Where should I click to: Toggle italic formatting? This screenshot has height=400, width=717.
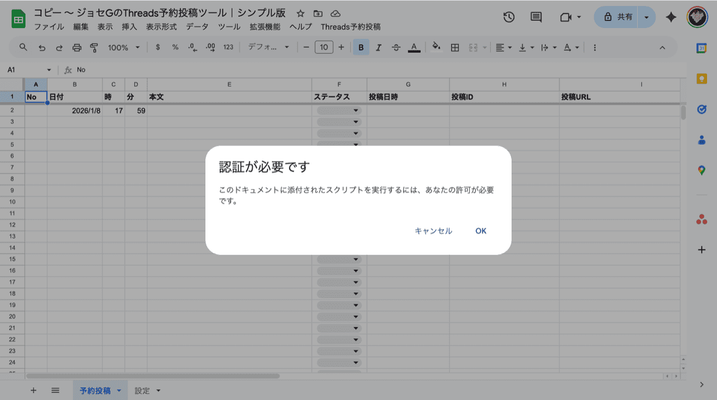(378, 48)
